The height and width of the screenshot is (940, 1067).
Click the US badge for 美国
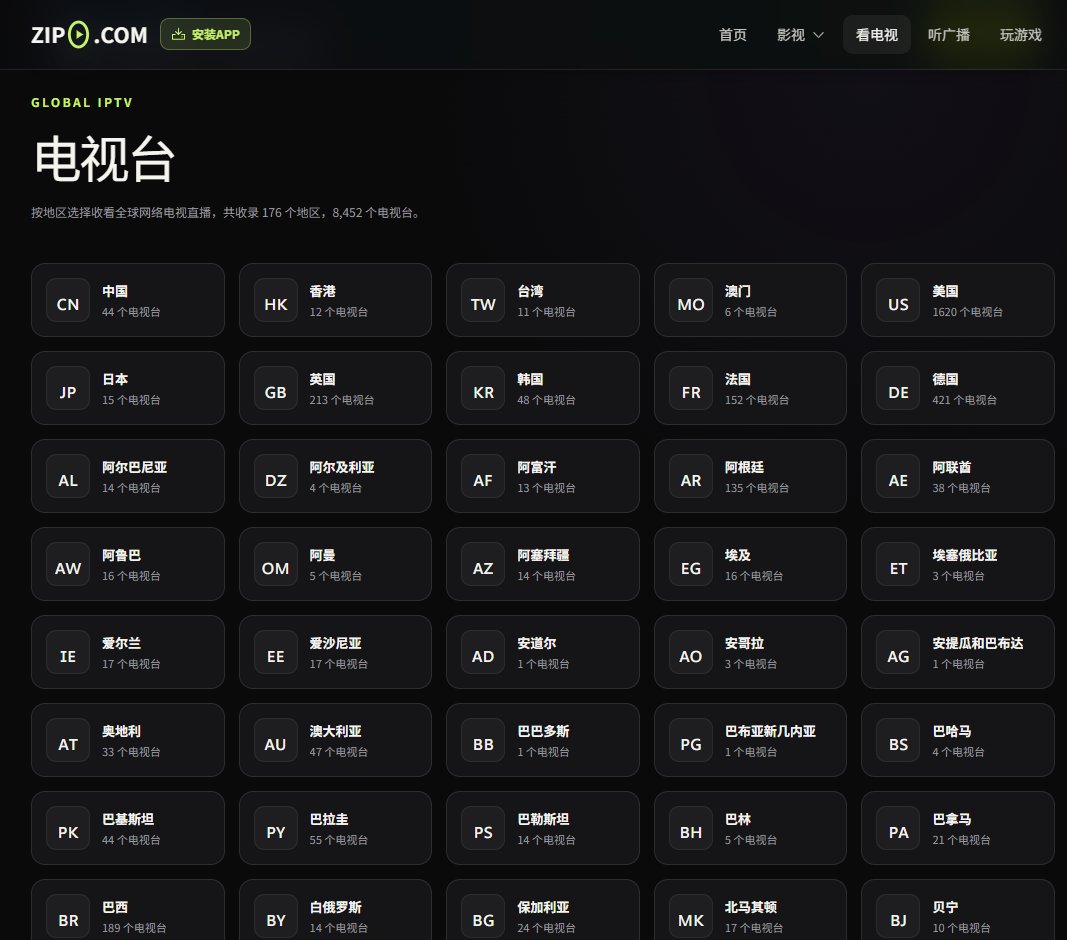(x=898, y=300)
